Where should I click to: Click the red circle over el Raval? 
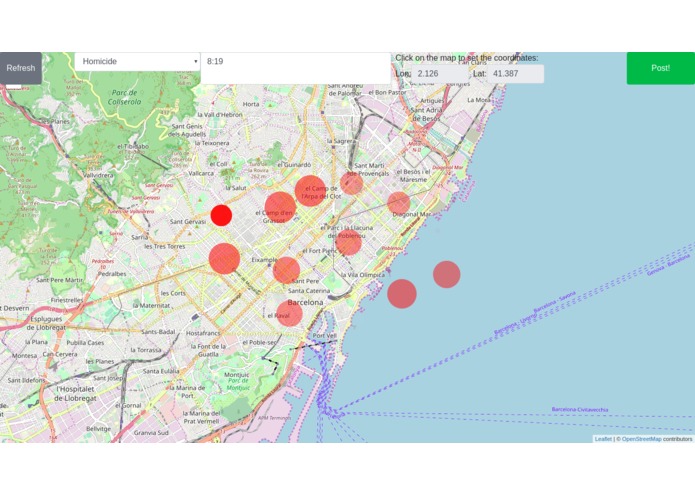tap(289, 313)
